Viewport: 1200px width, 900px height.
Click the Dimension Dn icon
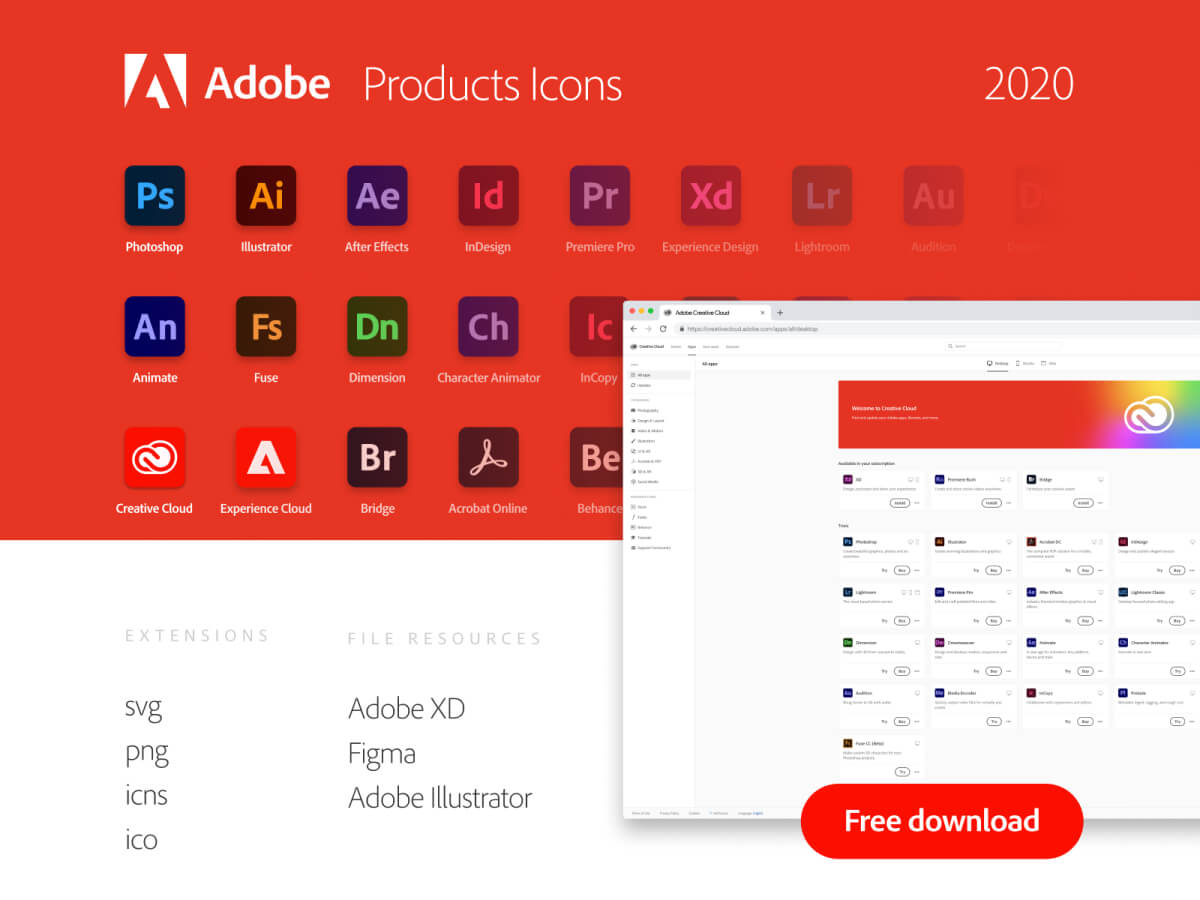pyautogui.click(x=377, y=326)
